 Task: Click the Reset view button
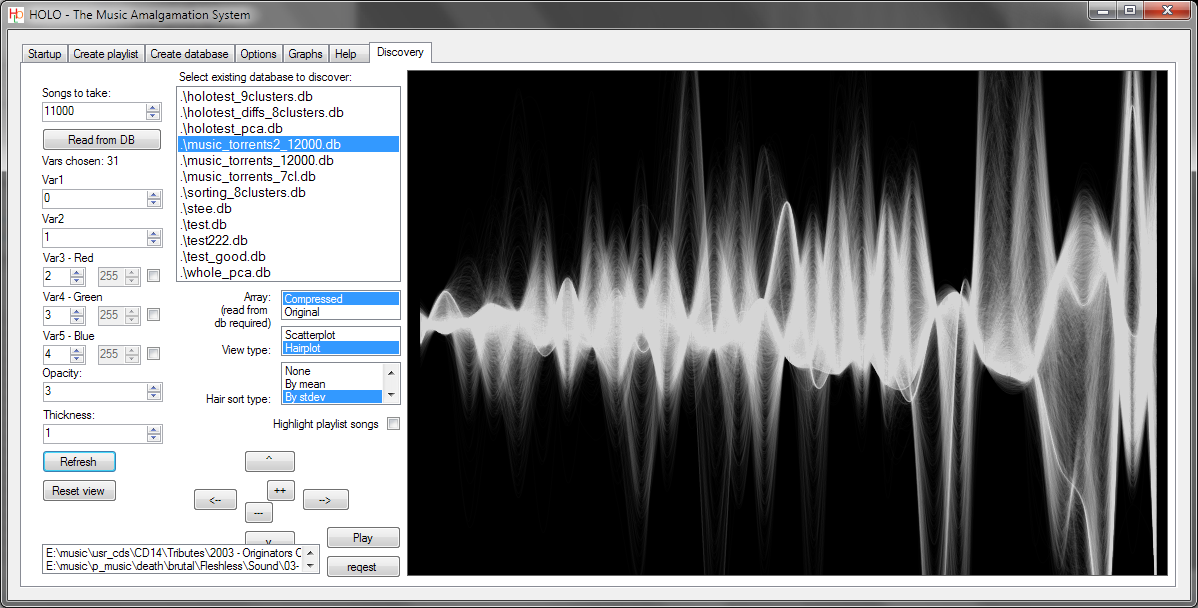coord(79,490)
